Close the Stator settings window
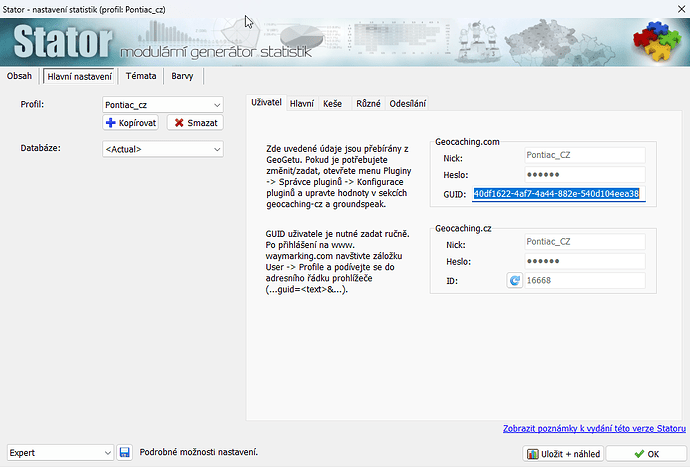 [x=681, y=9]
